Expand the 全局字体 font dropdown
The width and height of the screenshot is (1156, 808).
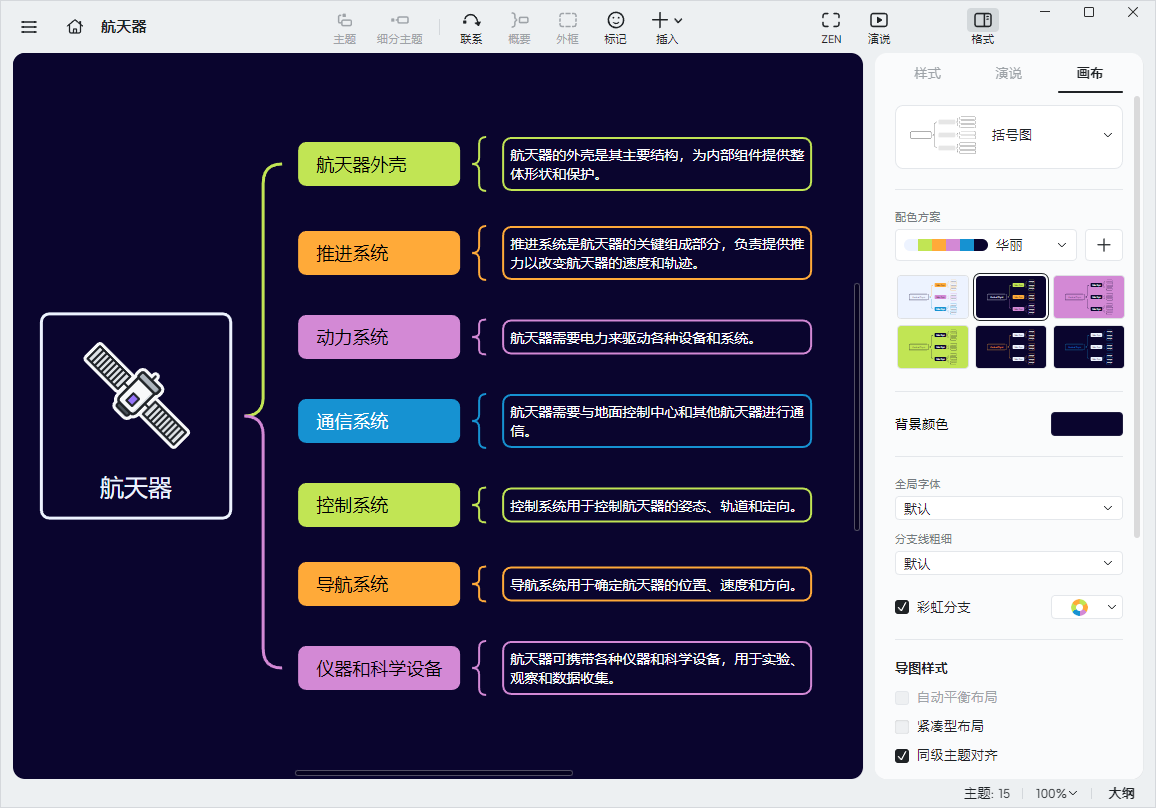tap(1008, 508)
